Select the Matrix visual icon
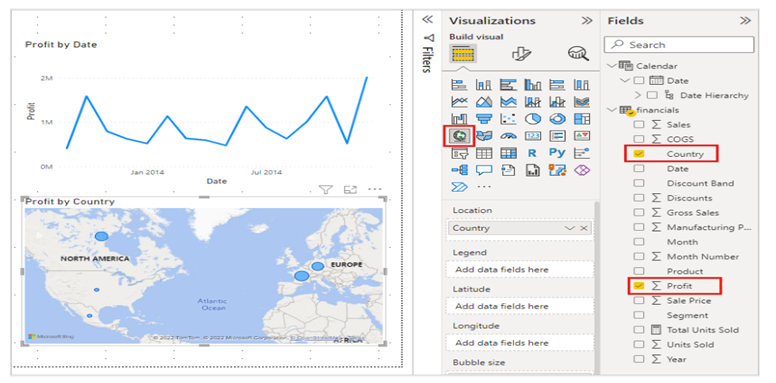Screen dimensions: 776x383 (x=508, y=153)
